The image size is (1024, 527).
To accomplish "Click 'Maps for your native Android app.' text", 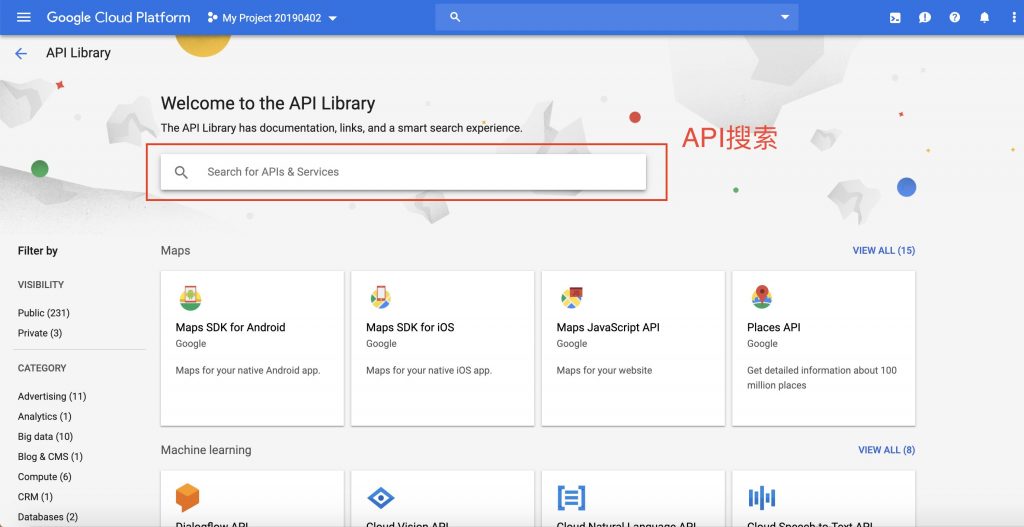I will click(248, 370).
